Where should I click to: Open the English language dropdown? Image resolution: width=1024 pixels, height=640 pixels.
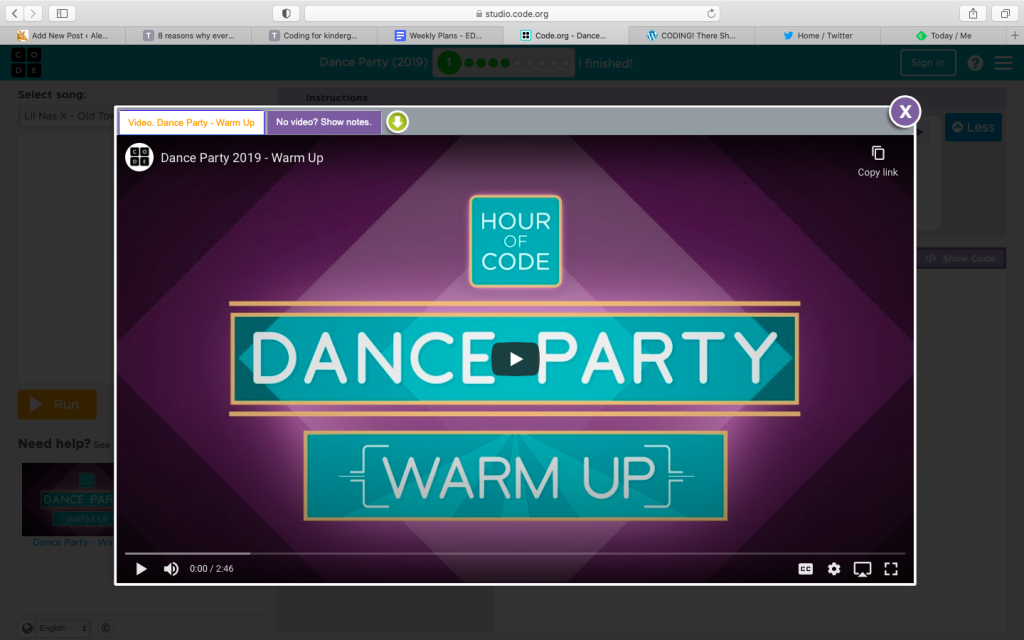pyautogui.click(x=55, y=628)
